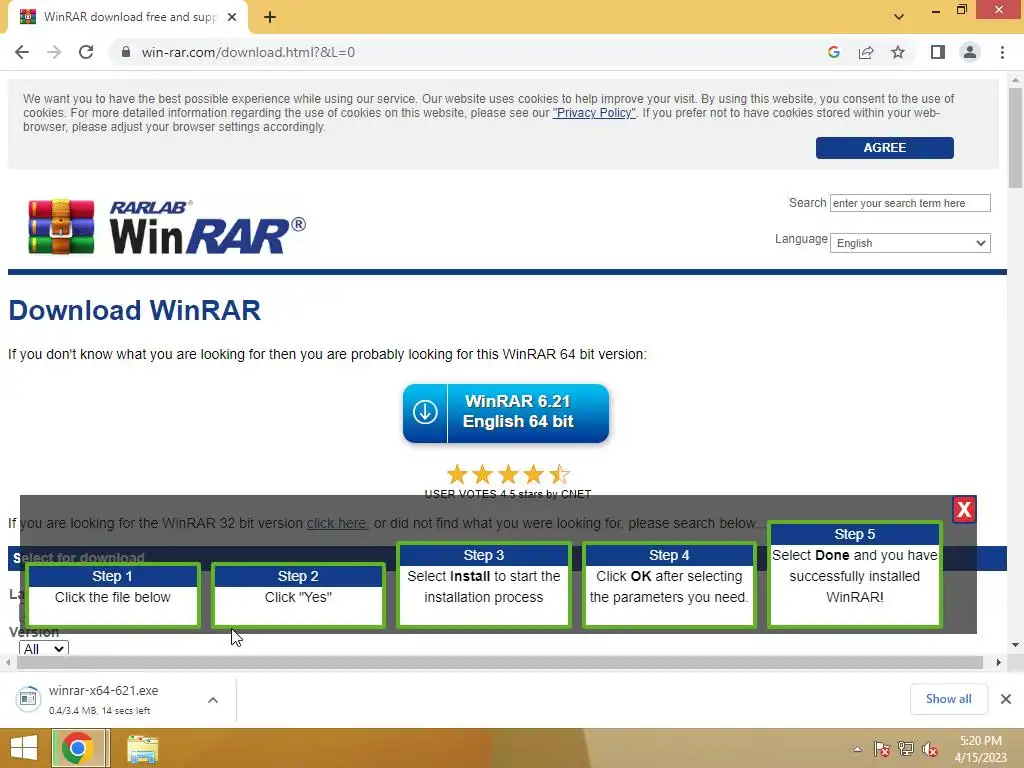Open the Chrome profile avatar
Image resolution: width=1024 pixels, height=768 pixels.
coord(970,52)
